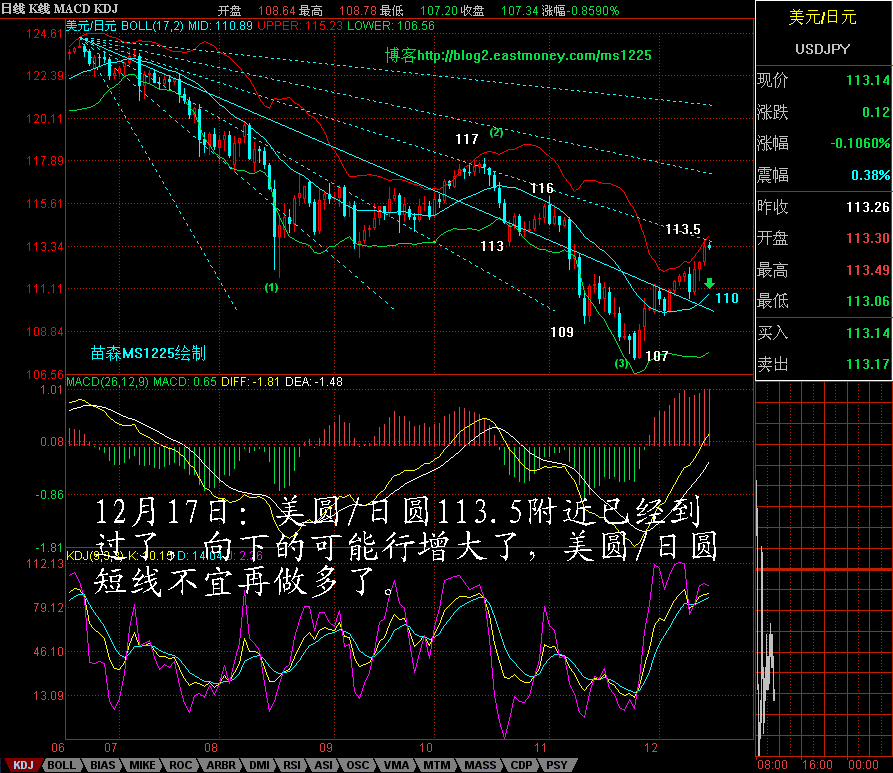
Task: Switch to the ROC indicator tab
Action: coord(181,765)
